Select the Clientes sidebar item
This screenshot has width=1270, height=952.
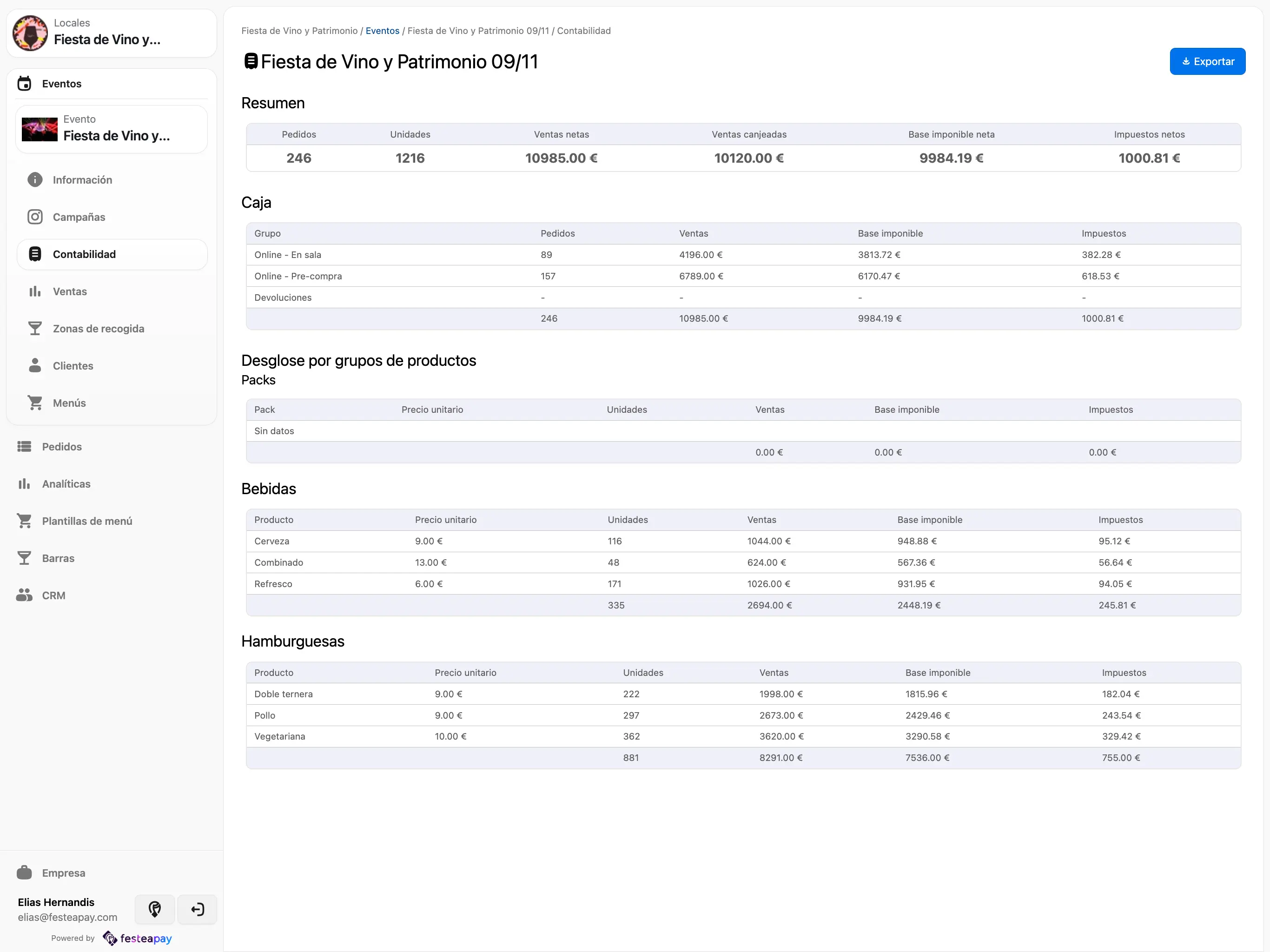[x=73, y=366]
